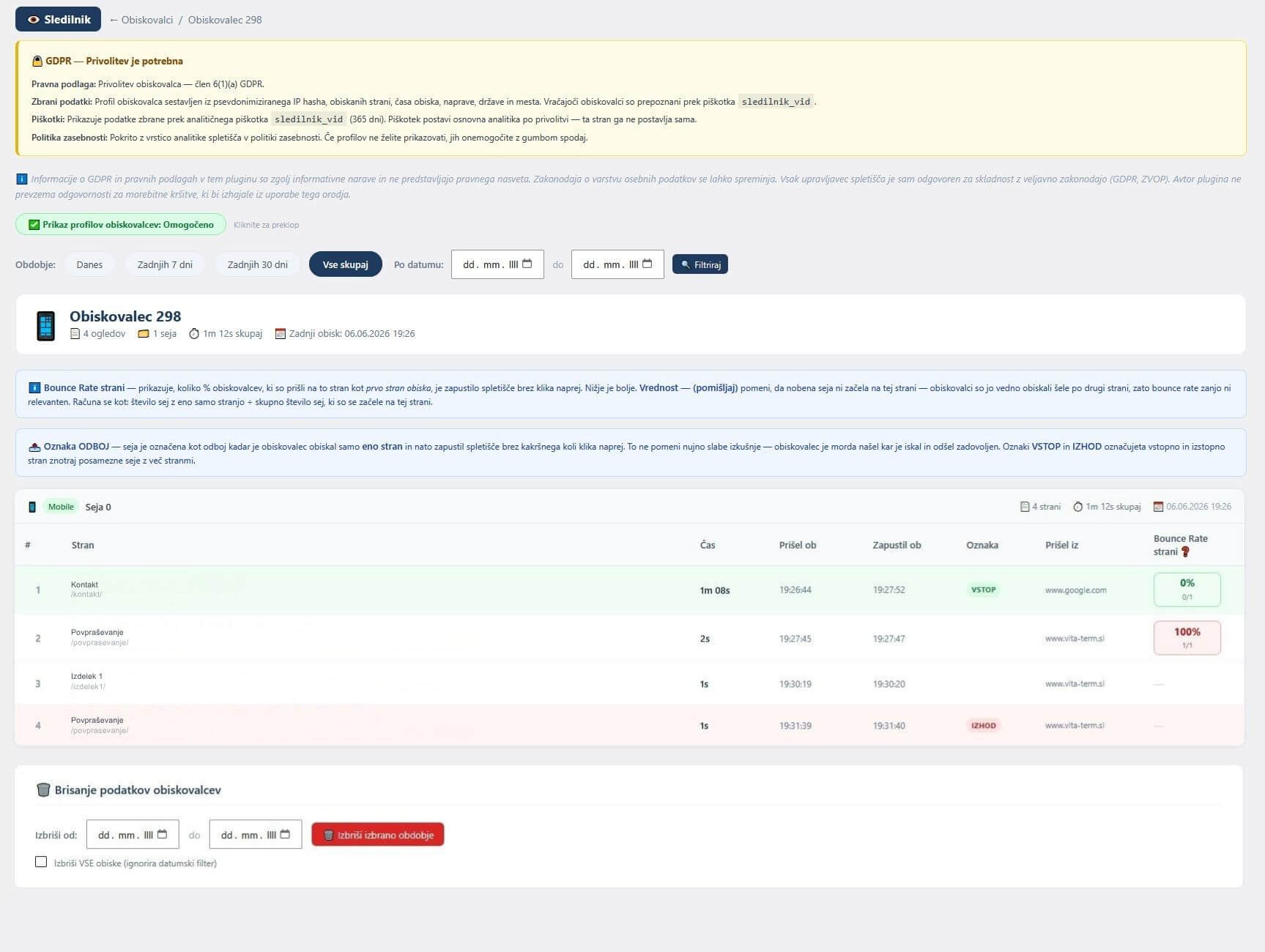Screen dimensions: 1265x952
Task: Open calendar picker in 'Po datumu' start field
Action: click(527, 264)
